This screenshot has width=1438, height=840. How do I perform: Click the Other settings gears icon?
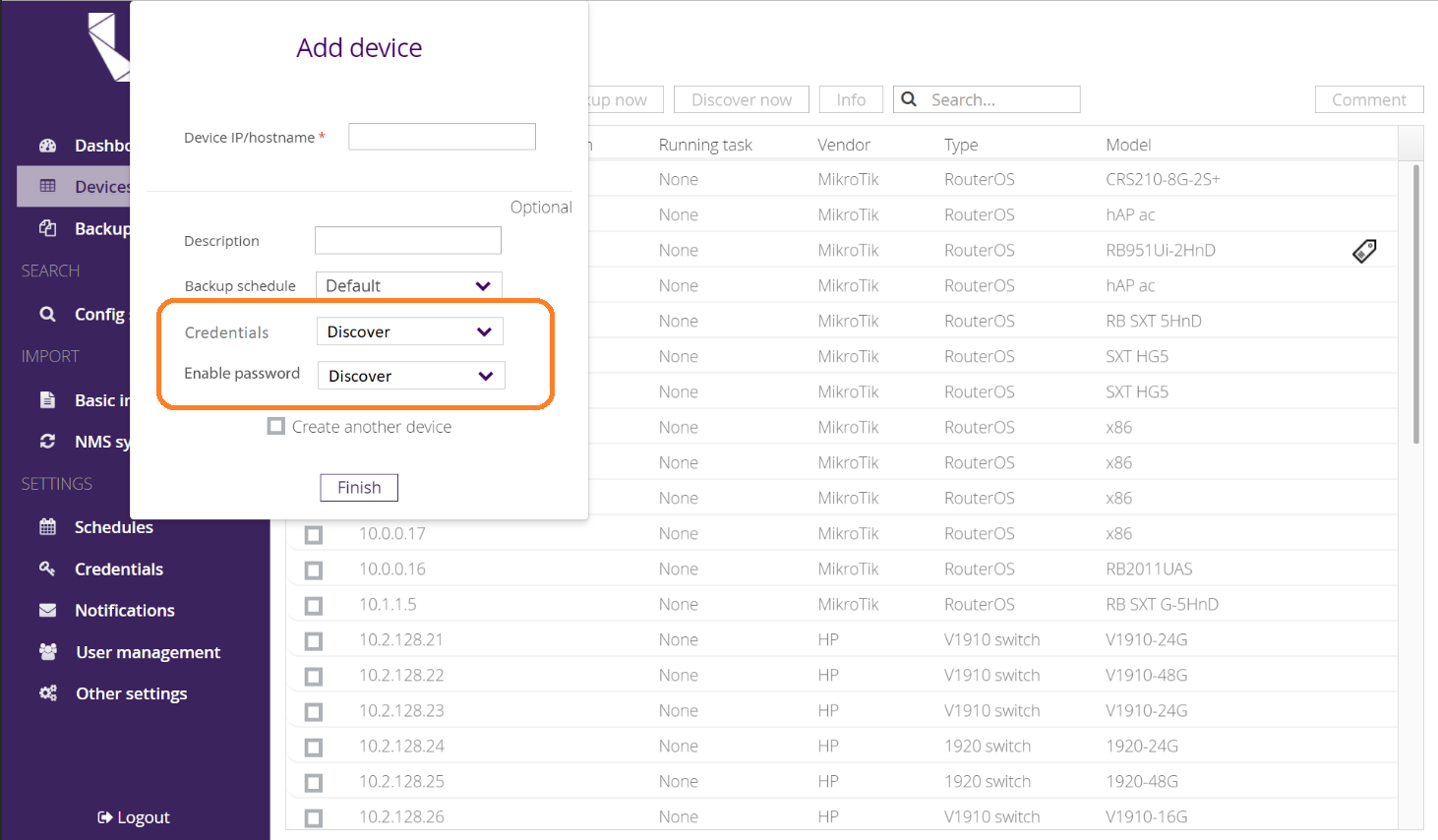[47, 693]
